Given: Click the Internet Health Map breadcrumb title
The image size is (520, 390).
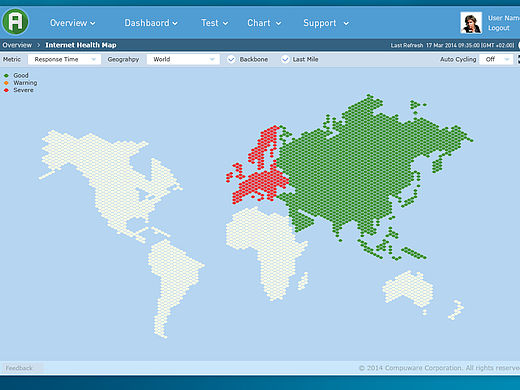Looking at the screenshot, I should click(81, 45).
